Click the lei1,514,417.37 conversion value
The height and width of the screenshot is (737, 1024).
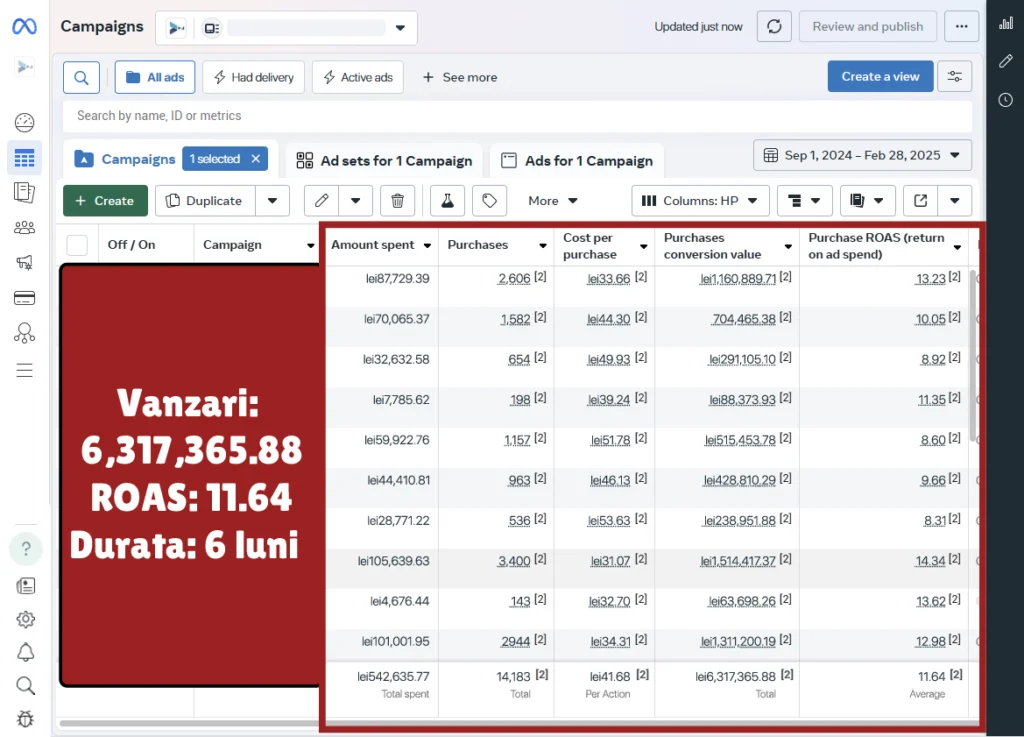[x=738, y=561]
